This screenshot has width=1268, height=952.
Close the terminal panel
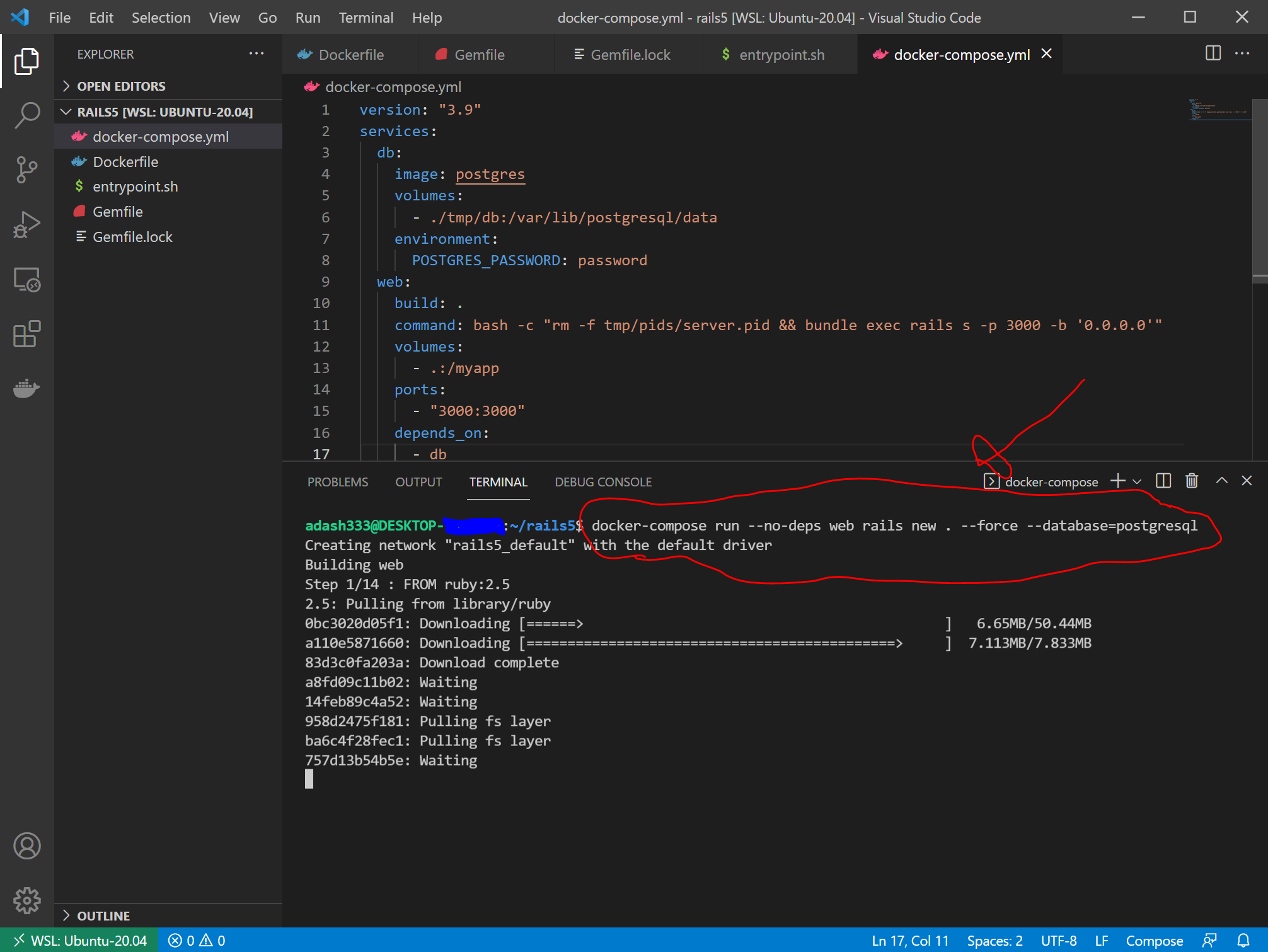(1247, 481)
